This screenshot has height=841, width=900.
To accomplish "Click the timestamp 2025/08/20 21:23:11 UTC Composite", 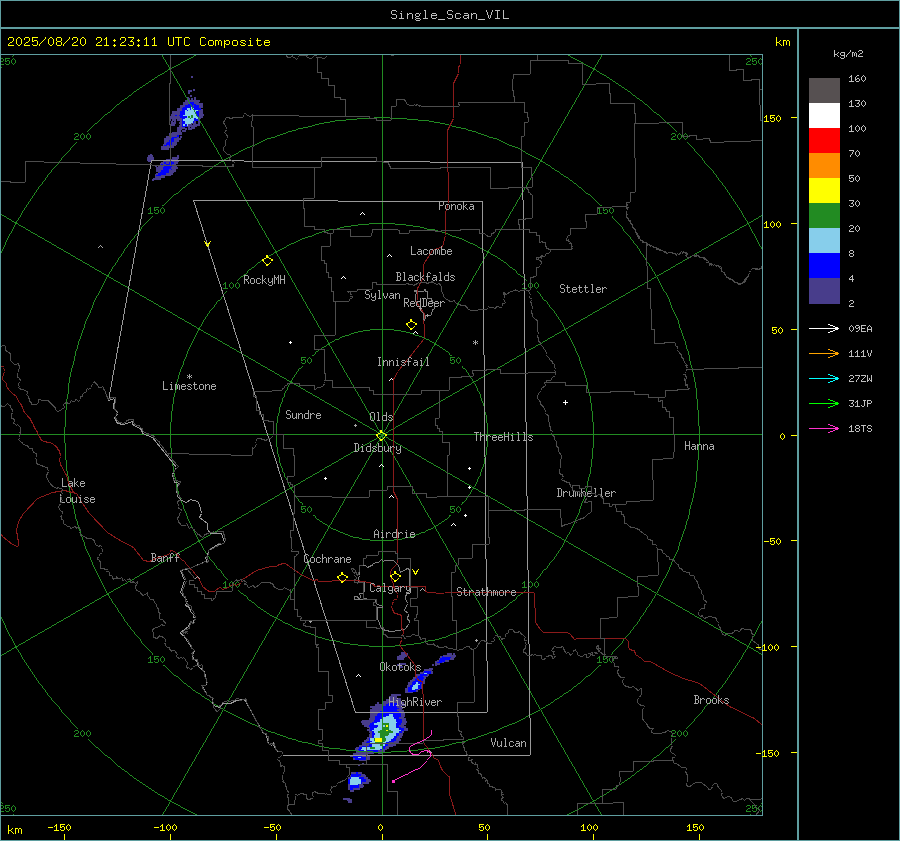I will tap(138, 42).
